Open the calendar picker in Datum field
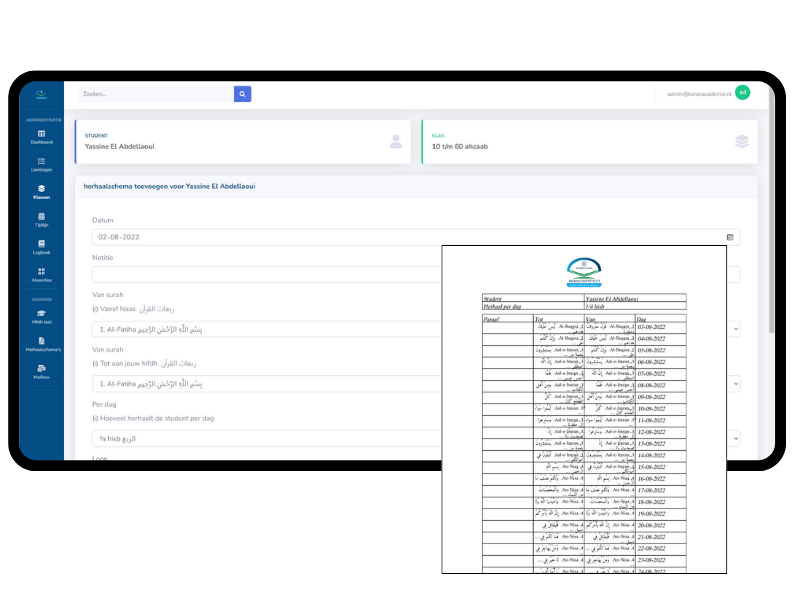 [730, 237]
